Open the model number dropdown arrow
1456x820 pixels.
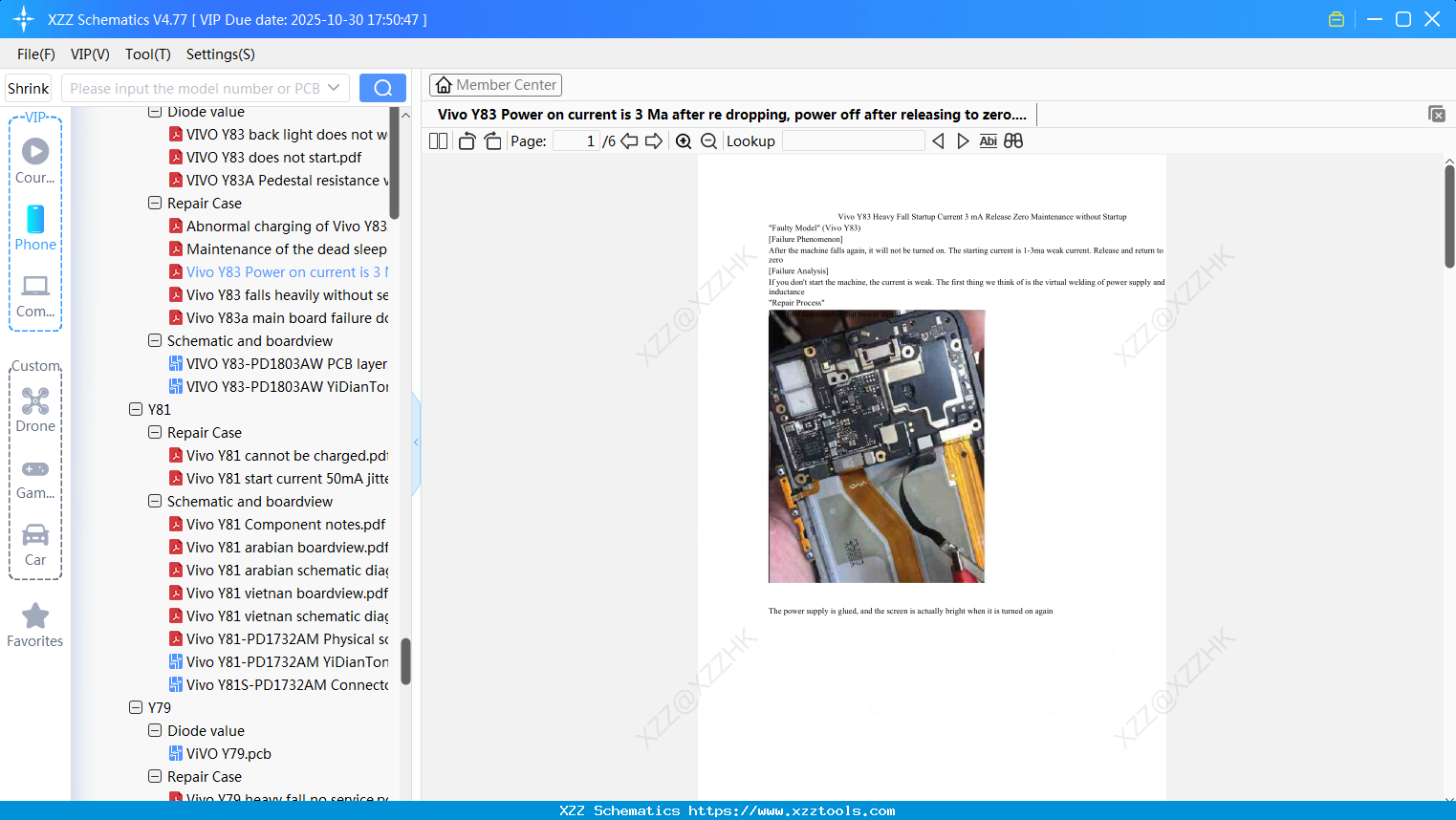click(334, 88)
